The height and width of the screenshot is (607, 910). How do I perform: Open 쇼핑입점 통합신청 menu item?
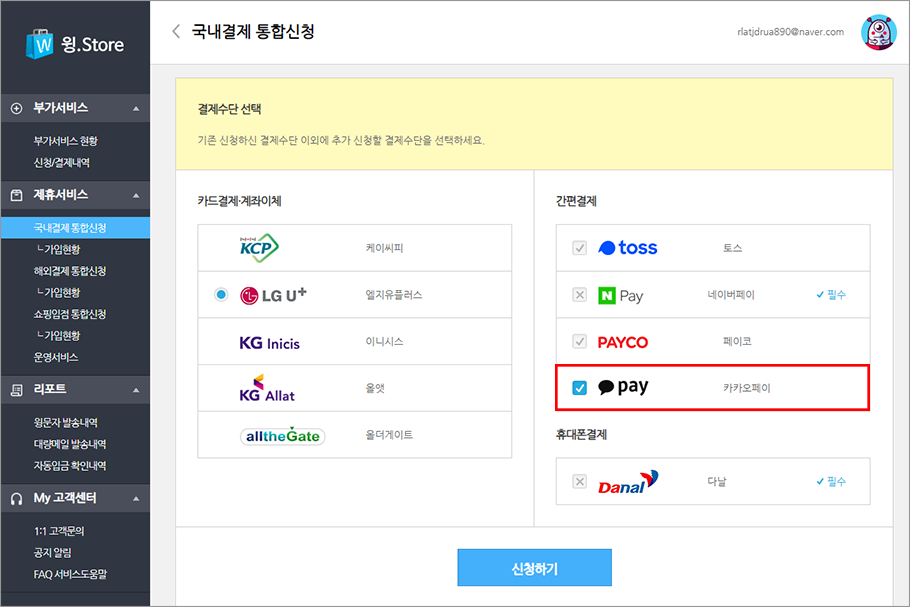pos(70,314)
